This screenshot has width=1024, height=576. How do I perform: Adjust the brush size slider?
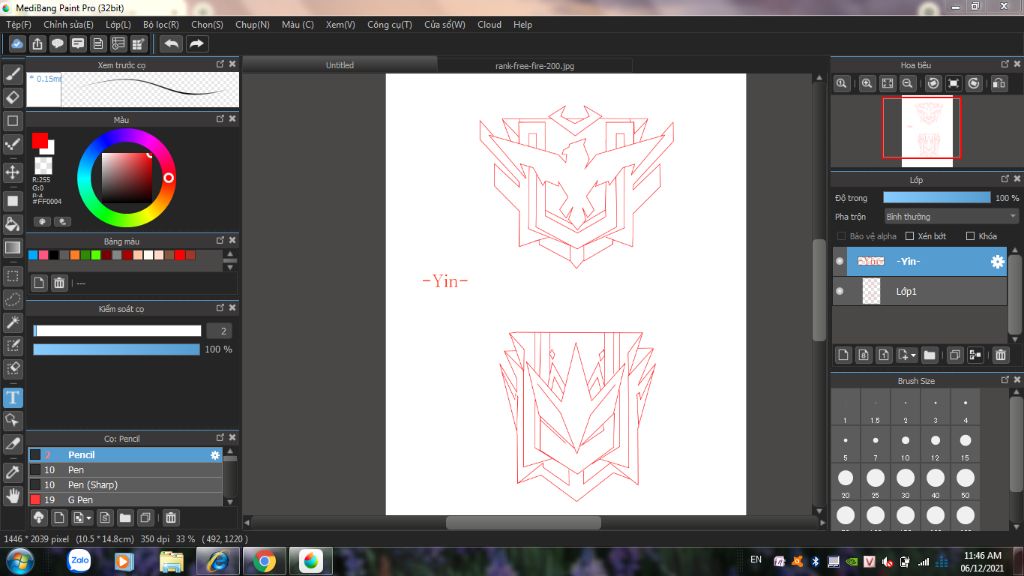[x=118, y=331]
